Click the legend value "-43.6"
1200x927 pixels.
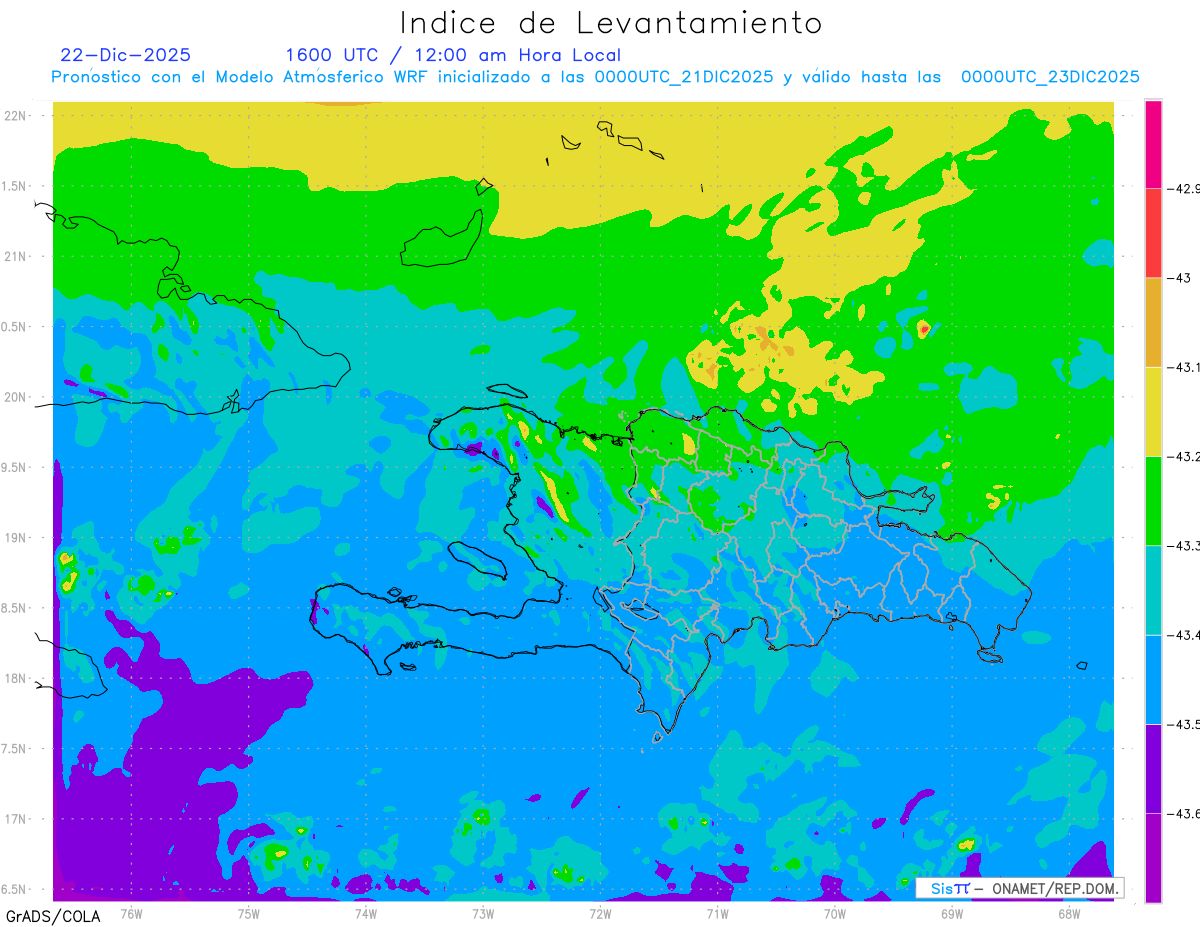tap(1184, 813)
